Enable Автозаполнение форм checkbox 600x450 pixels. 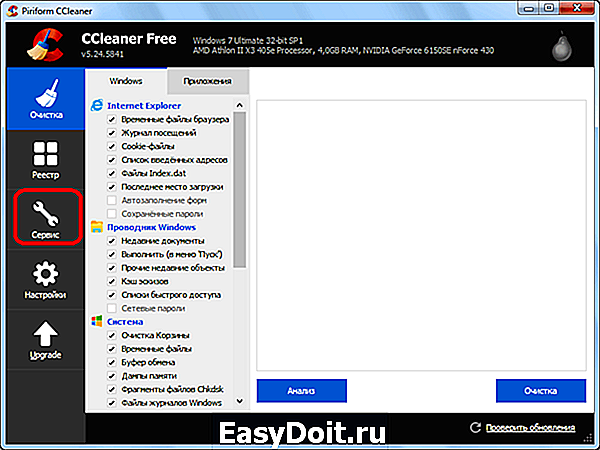111,200
